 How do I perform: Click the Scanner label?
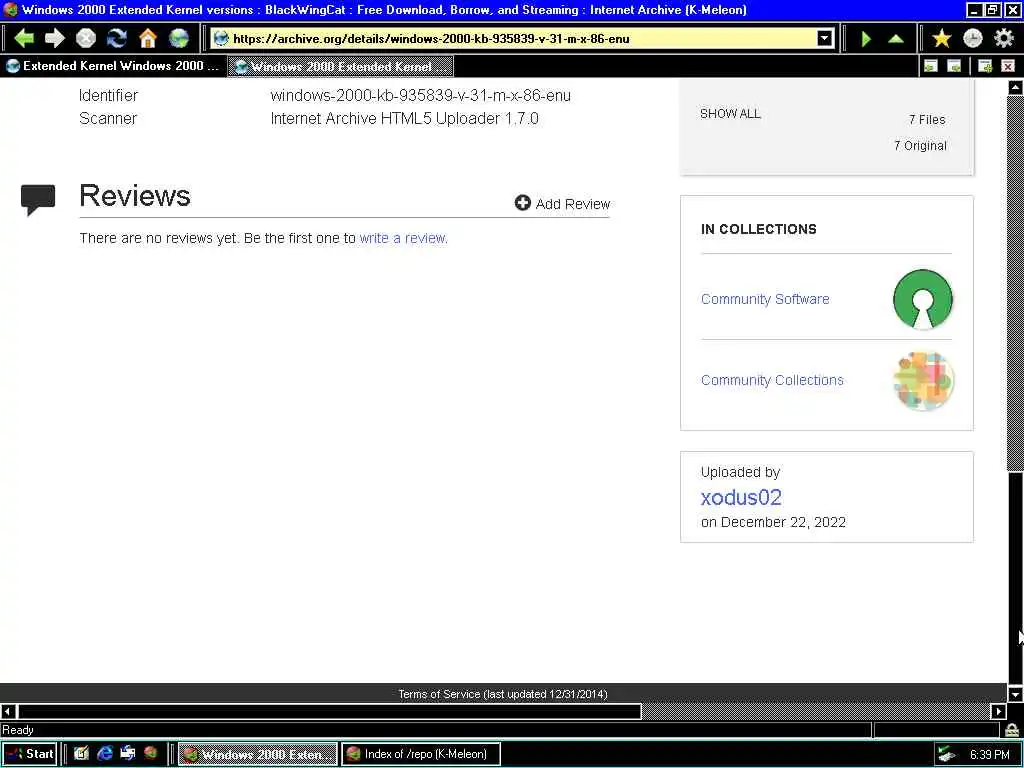108,118
